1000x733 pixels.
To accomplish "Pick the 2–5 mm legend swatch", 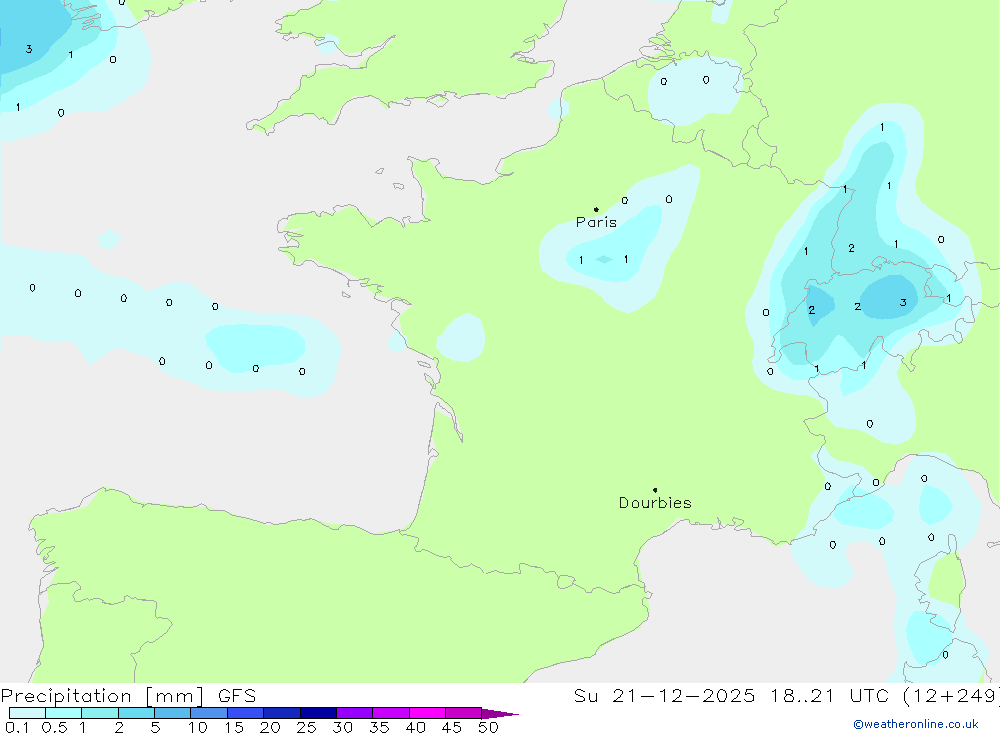I will [136, 713].
